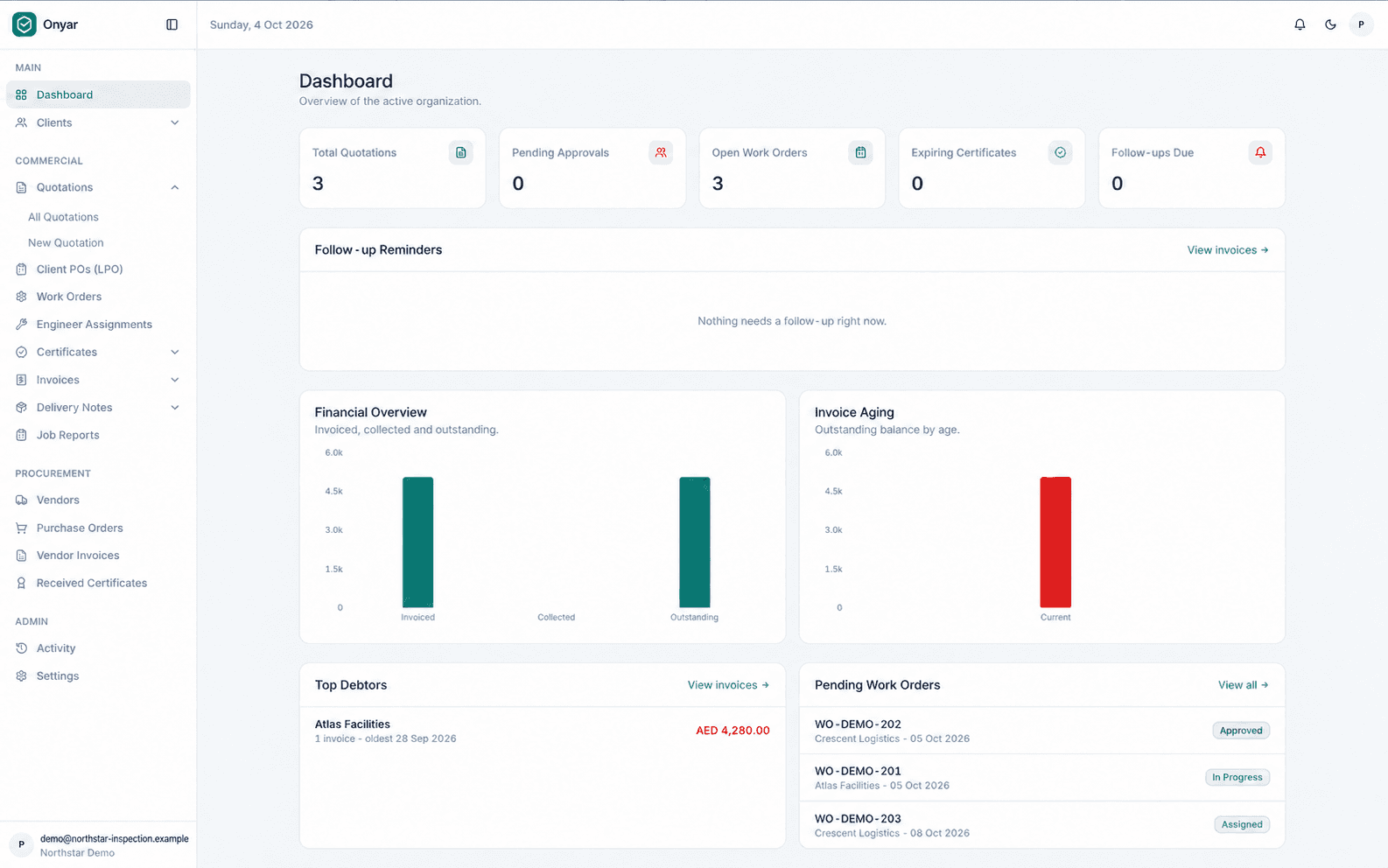Click the Pending Approvals people icon
This screenshot has width=1388, height=868.
pos(661,152)
